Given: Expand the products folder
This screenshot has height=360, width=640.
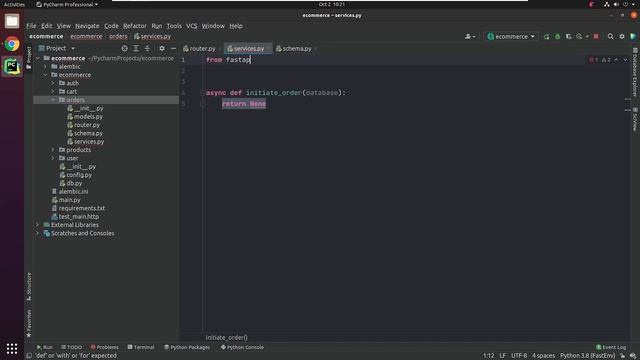Looking at the screenshot, I should tap(53, 150).
